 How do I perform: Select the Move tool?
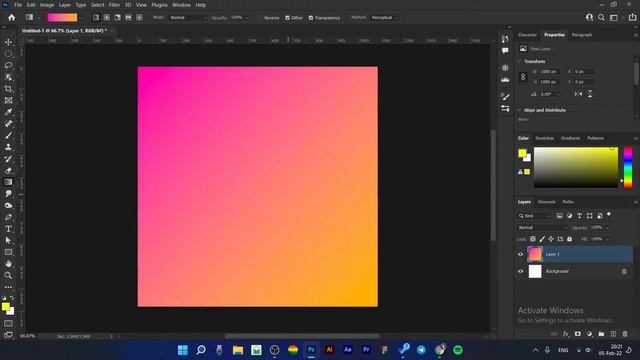(8, 42)
